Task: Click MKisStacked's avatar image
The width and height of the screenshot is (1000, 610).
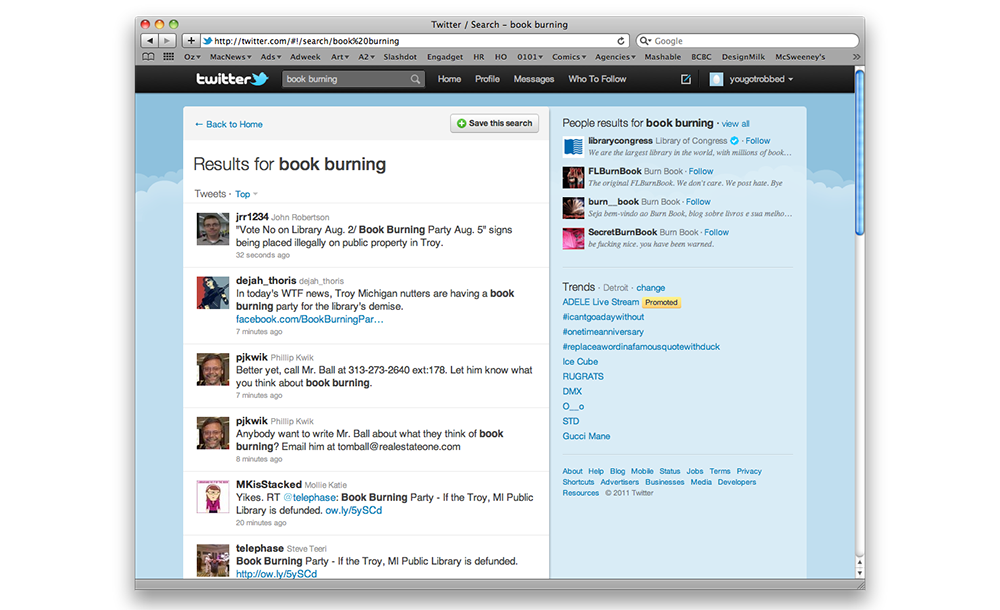Action: click(212, 496)
